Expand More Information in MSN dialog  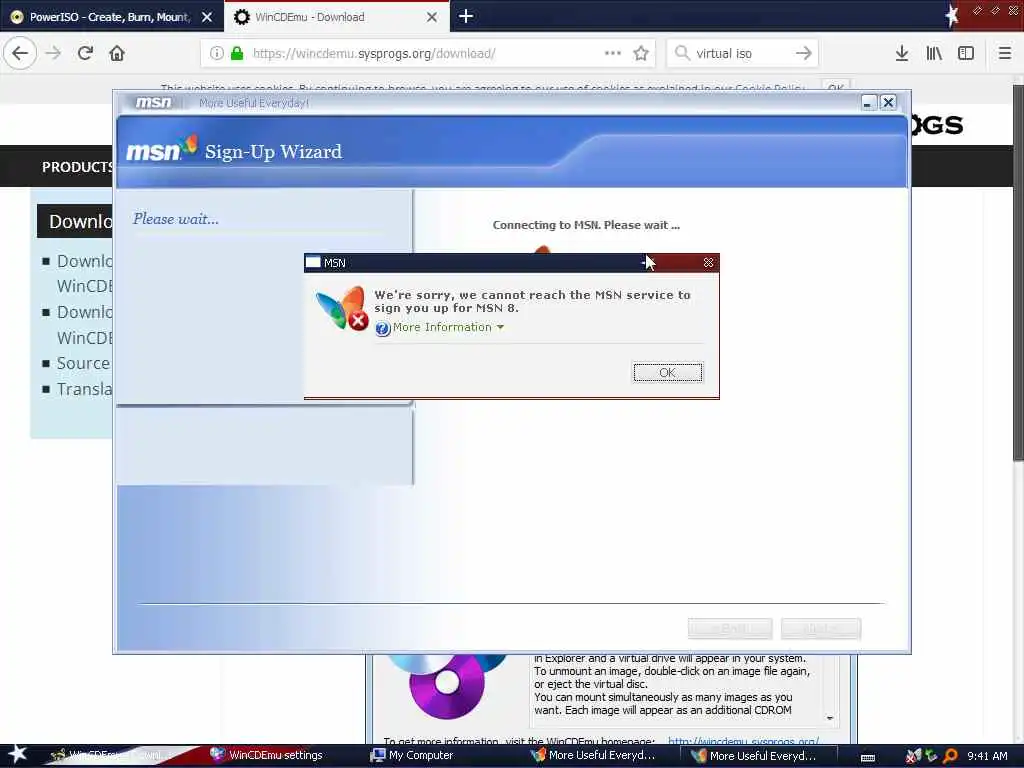(x=448, y=327)
